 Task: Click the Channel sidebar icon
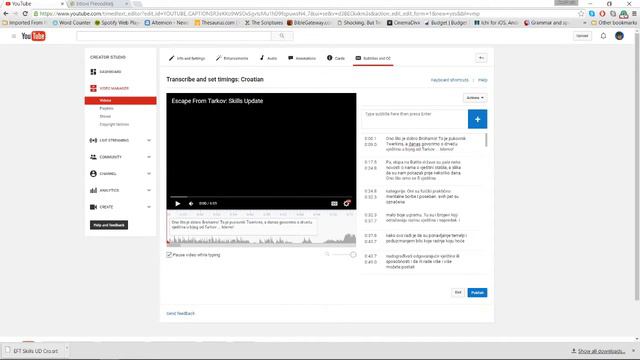pos(93,174)
